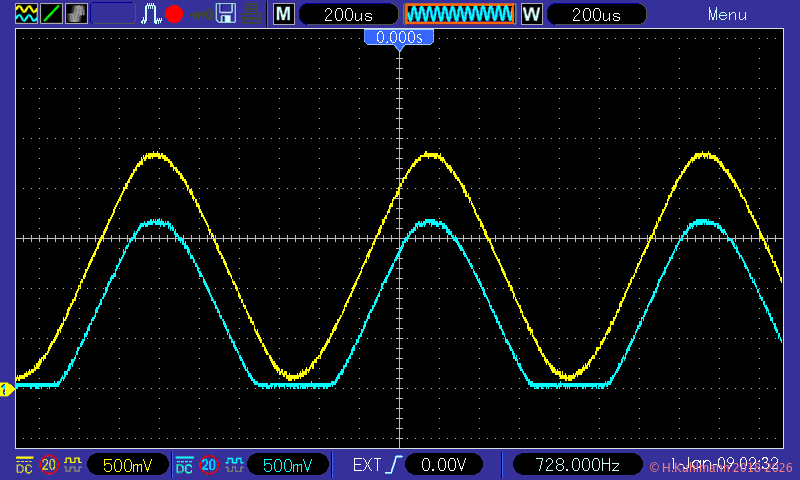
Task: Toggle channel 2 cyan DC coupling icon
Action: tap(185, 465)
